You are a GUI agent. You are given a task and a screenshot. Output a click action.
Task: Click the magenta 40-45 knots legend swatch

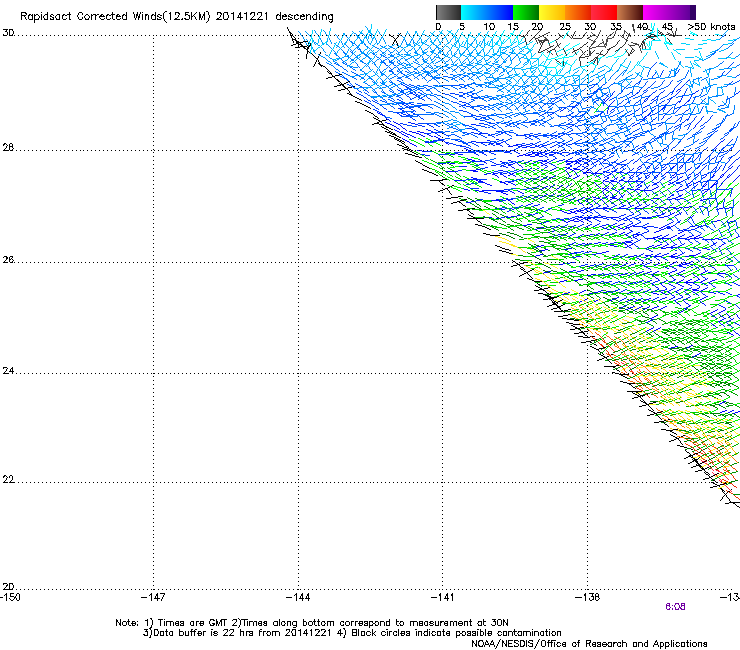pyautogui.click(x=656, y=12)
